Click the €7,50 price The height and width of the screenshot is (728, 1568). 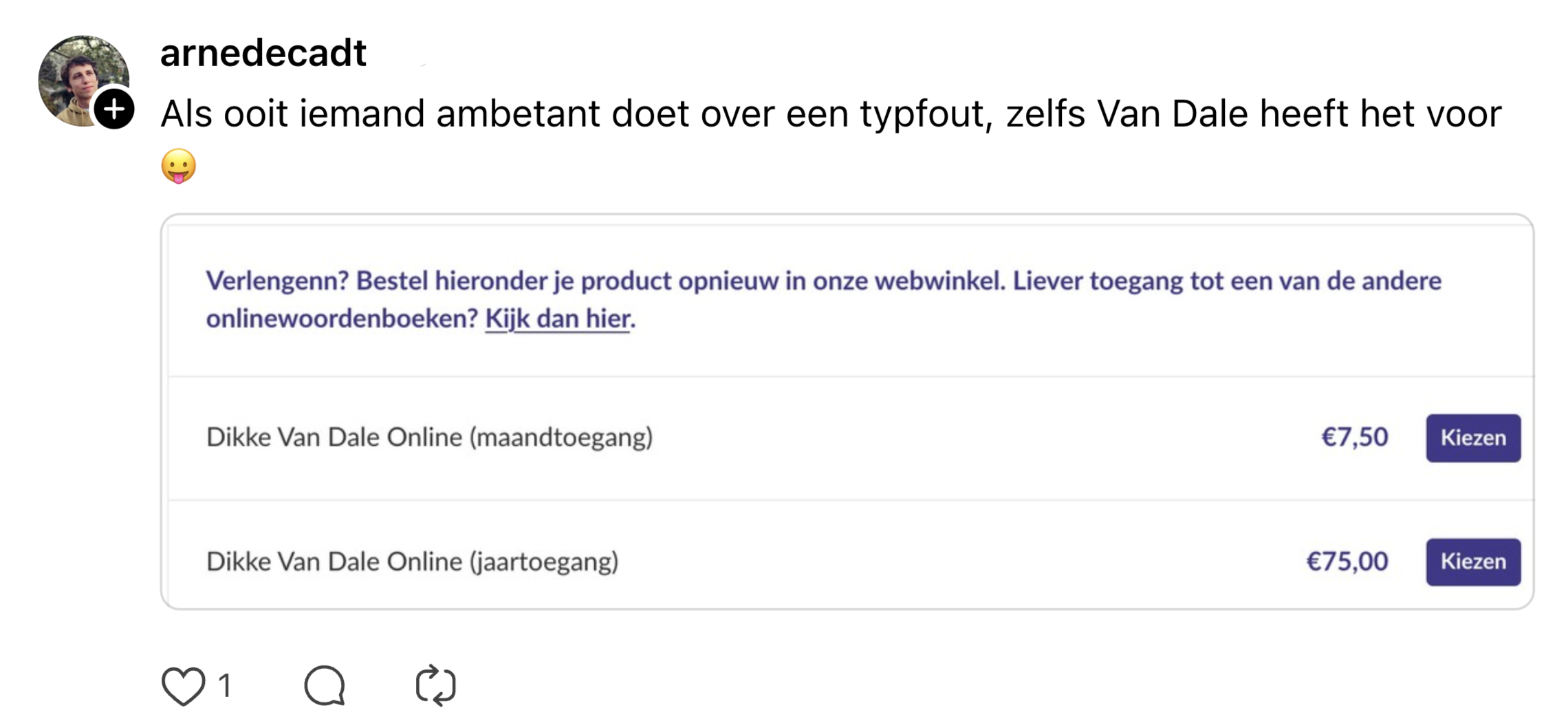(x=1354, y=438)
